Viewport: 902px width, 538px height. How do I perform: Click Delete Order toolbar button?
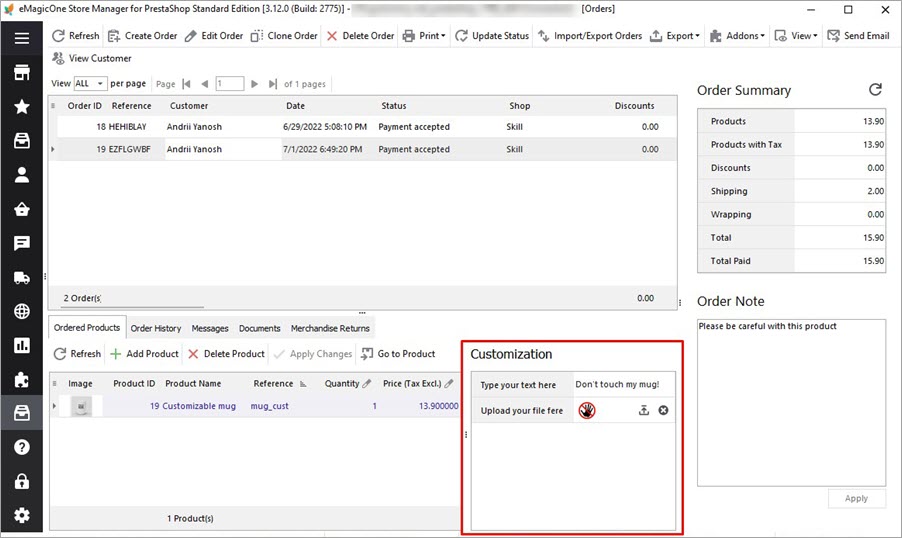click(x=361, y=36)
